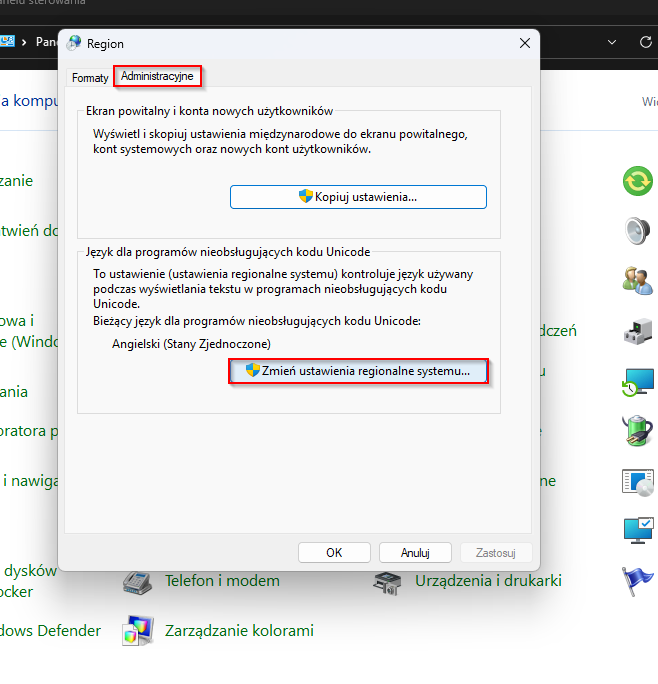
Task: Switch to the Formaty tab
Action: tap(90, 77)
